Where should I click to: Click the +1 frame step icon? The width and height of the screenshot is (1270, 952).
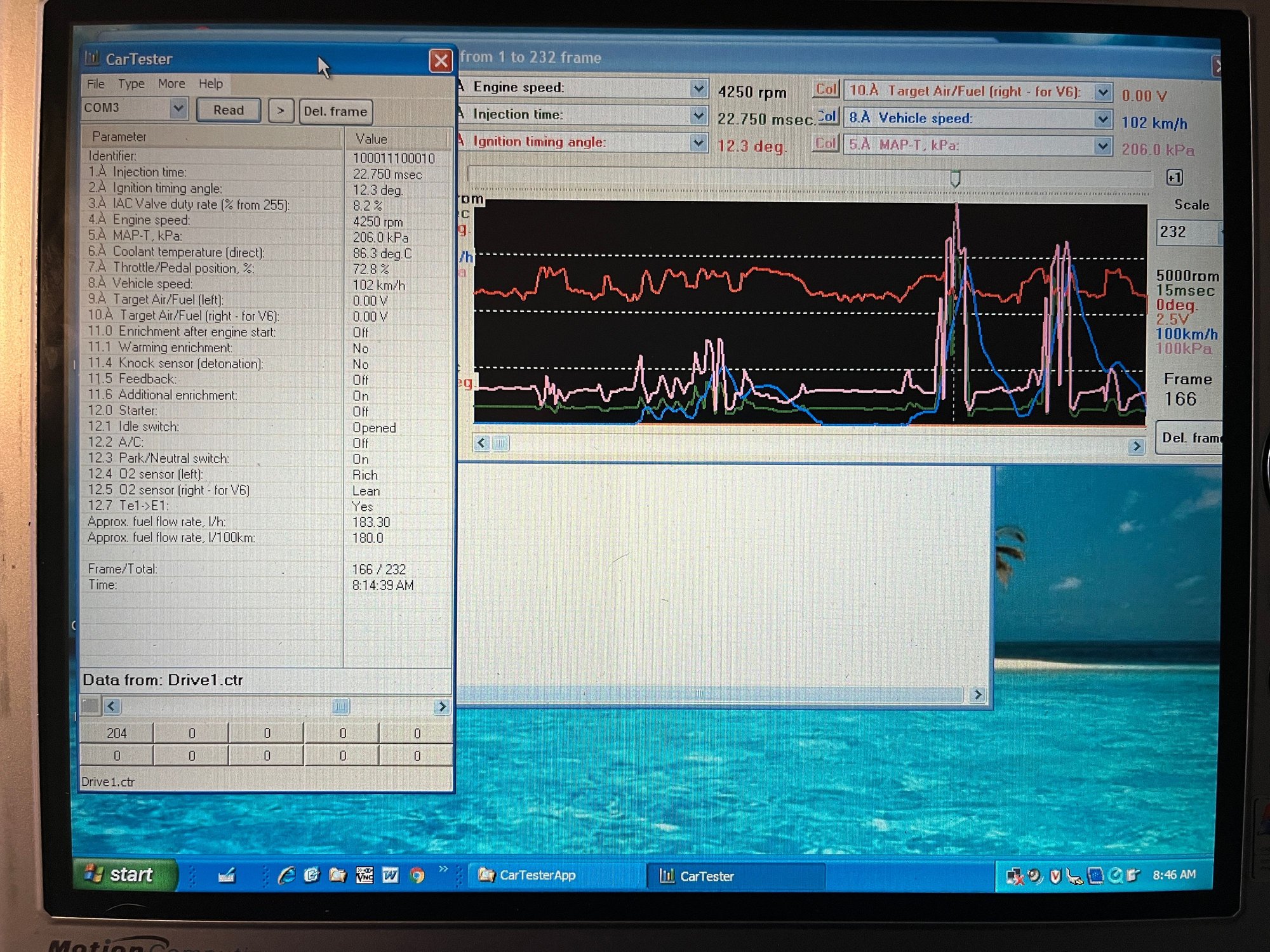[x=1174, y=178]
